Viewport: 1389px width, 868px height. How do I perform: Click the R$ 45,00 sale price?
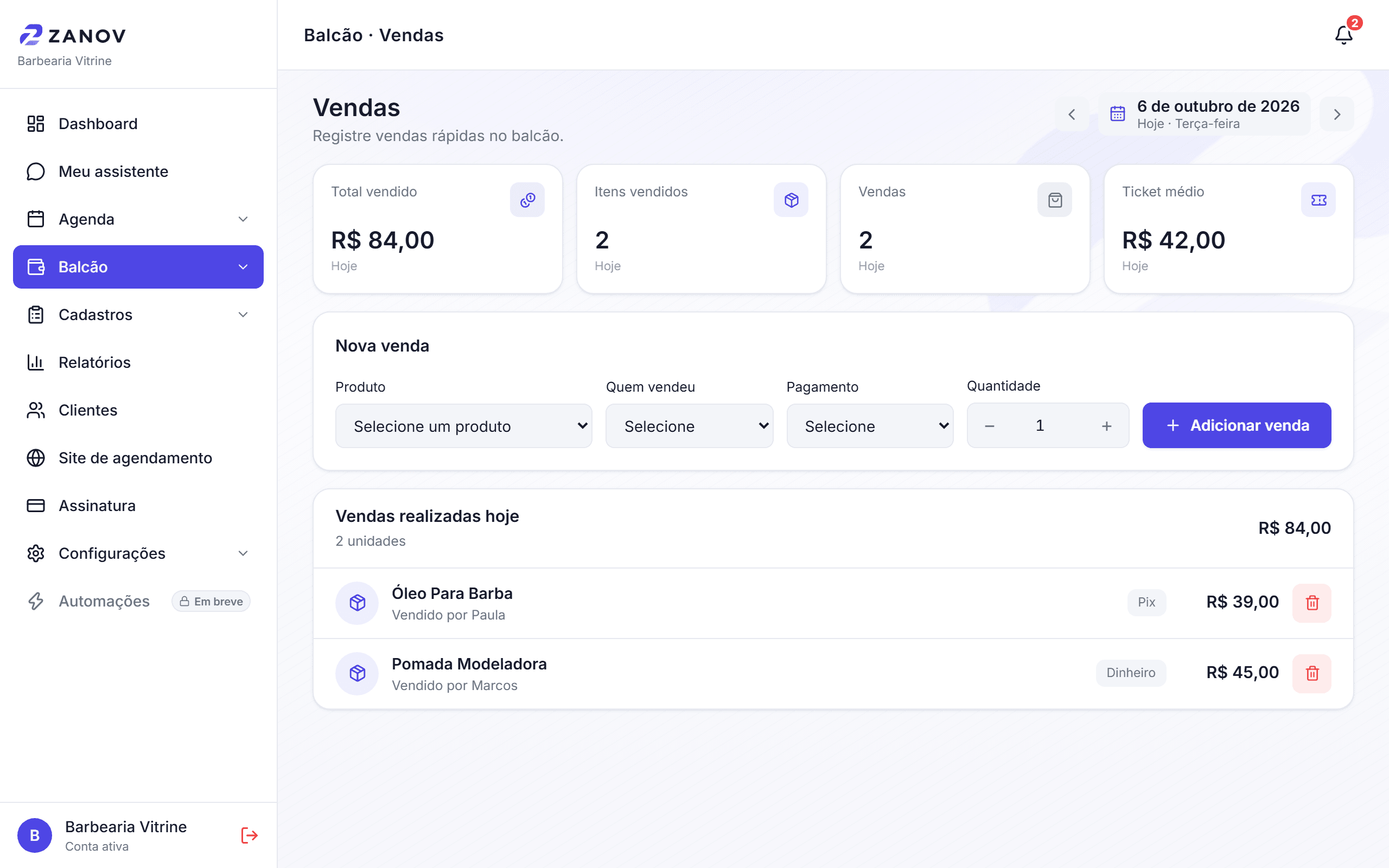[1242, 673]
